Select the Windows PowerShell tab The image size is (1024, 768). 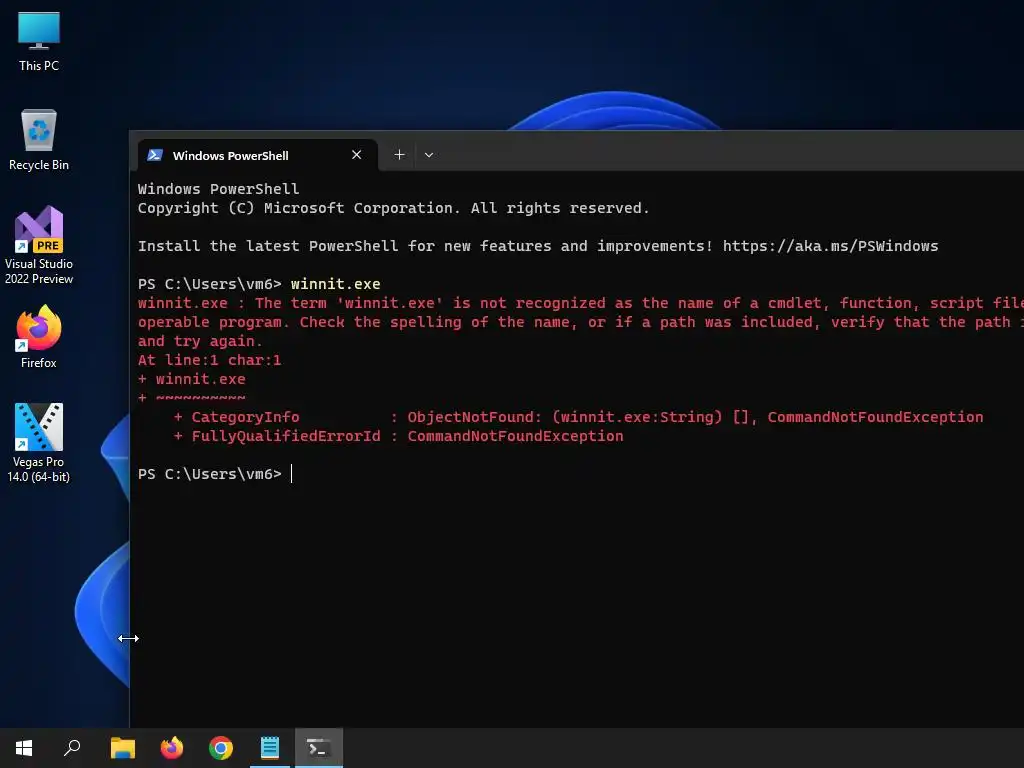[x=257, y=155]
